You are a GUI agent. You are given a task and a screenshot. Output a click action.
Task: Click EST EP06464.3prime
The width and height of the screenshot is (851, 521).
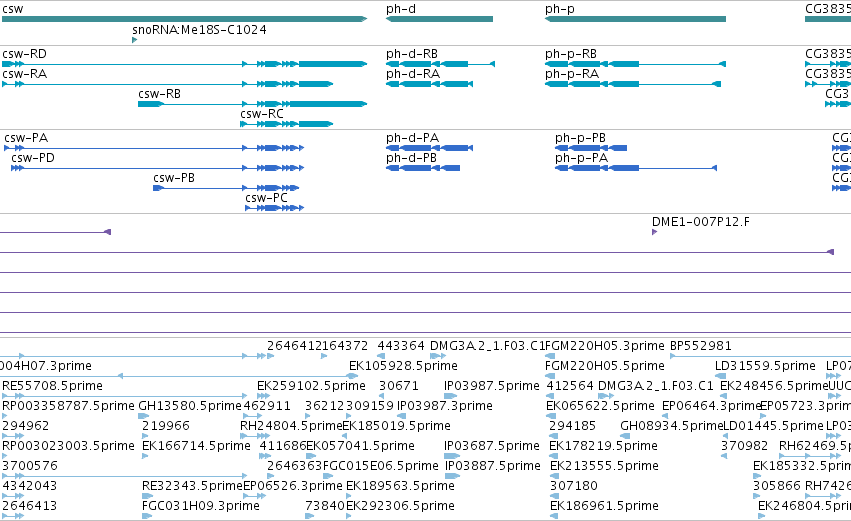tap(711, 406)
